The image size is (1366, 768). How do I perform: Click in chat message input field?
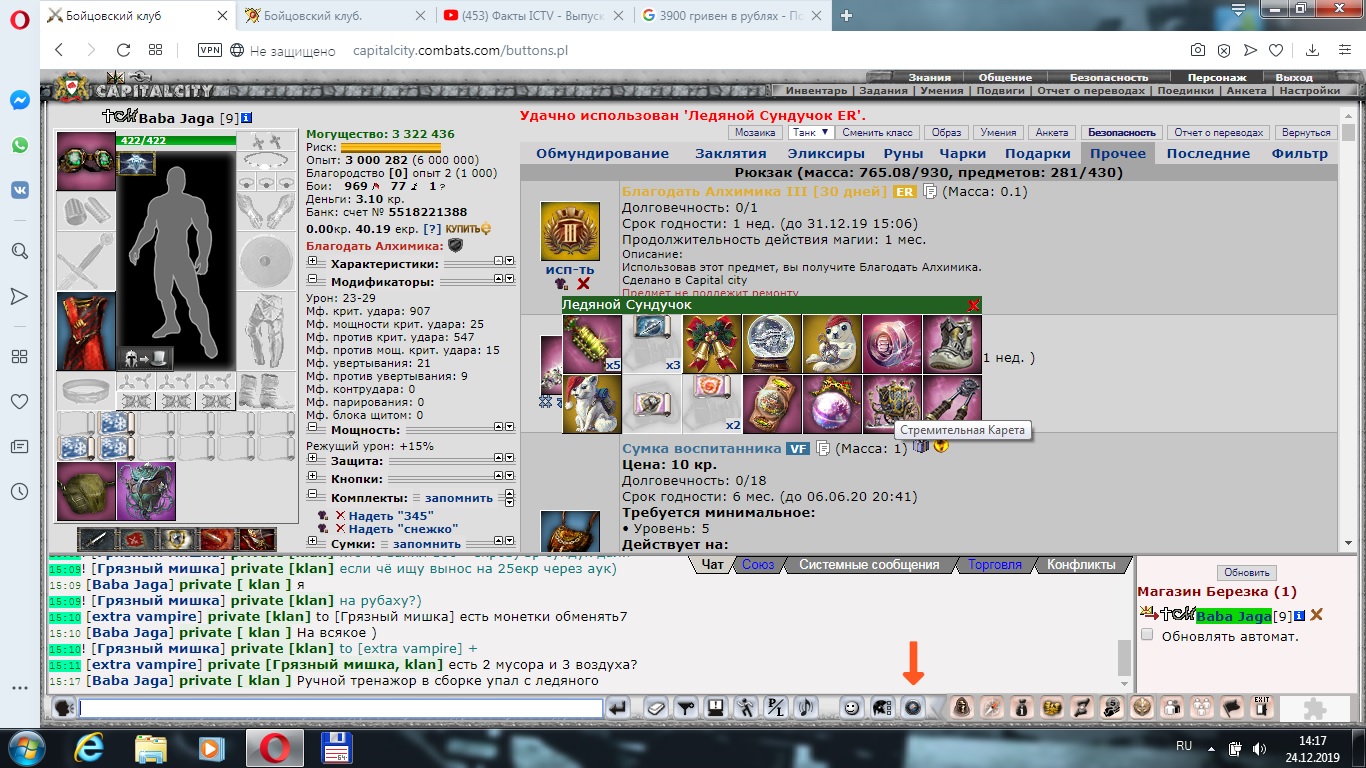click(340, 708)
